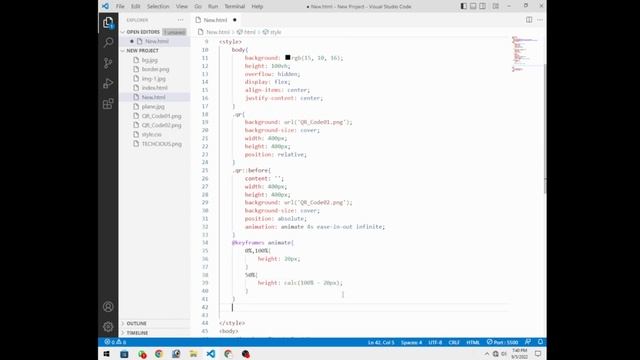This screenshot has width=640, height=360.
Task: Toggle Secondary Side Bar layout button
Action: click(482, 6)
